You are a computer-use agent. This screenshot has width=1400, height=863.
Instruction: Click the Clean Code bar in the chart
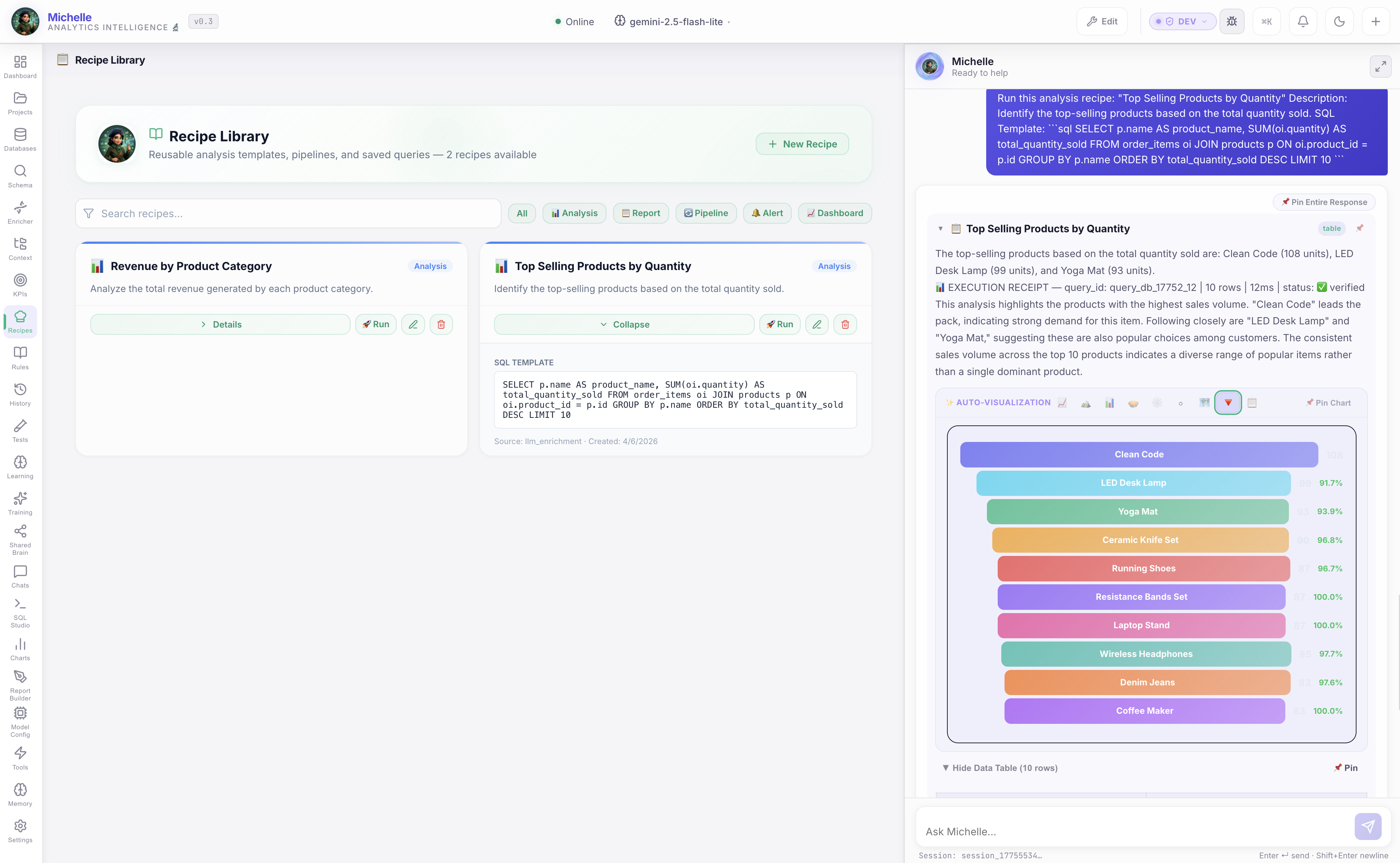(1139, 454)
